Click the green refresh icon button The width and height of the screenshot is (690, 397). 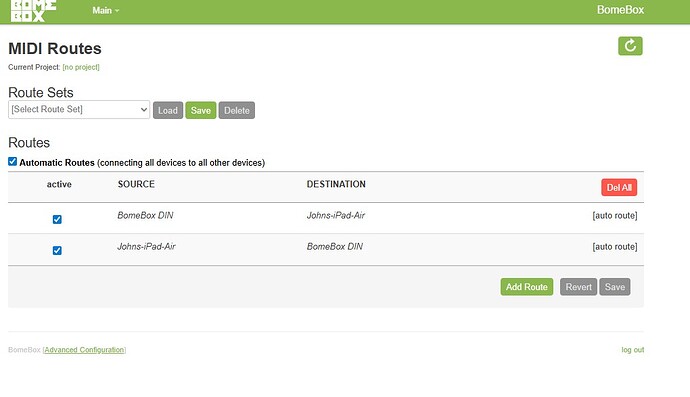630,46
